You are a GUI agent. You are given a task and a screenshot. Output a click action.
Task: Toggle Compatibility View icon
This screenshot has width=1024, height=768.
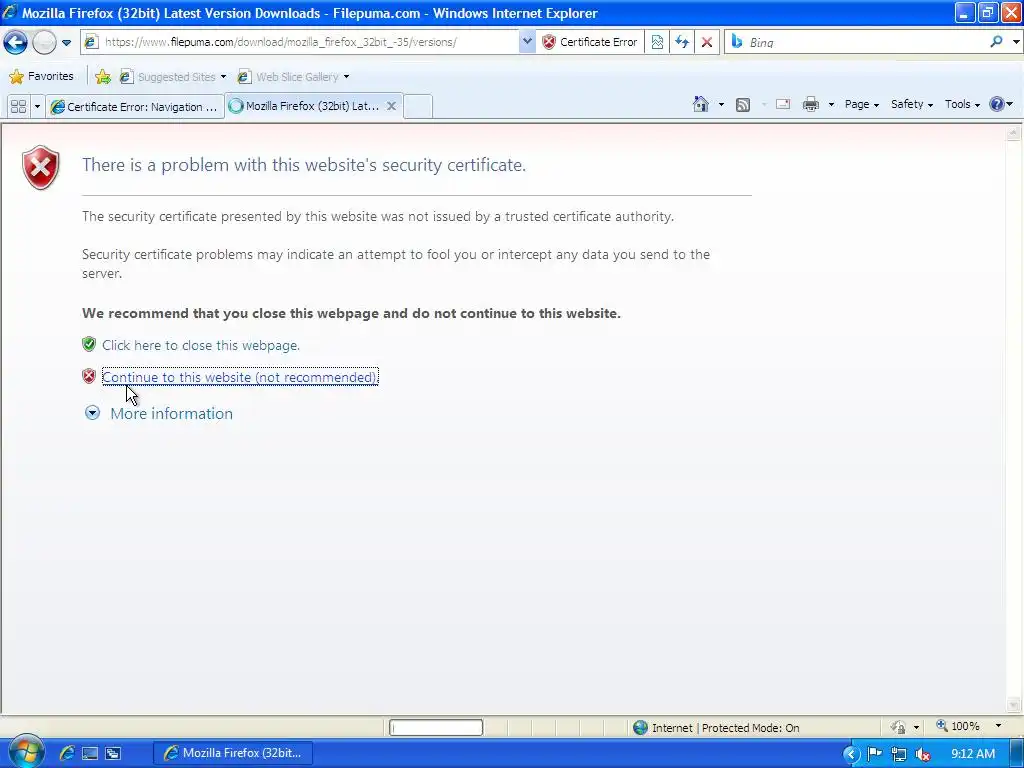click(x=657, y=42)
